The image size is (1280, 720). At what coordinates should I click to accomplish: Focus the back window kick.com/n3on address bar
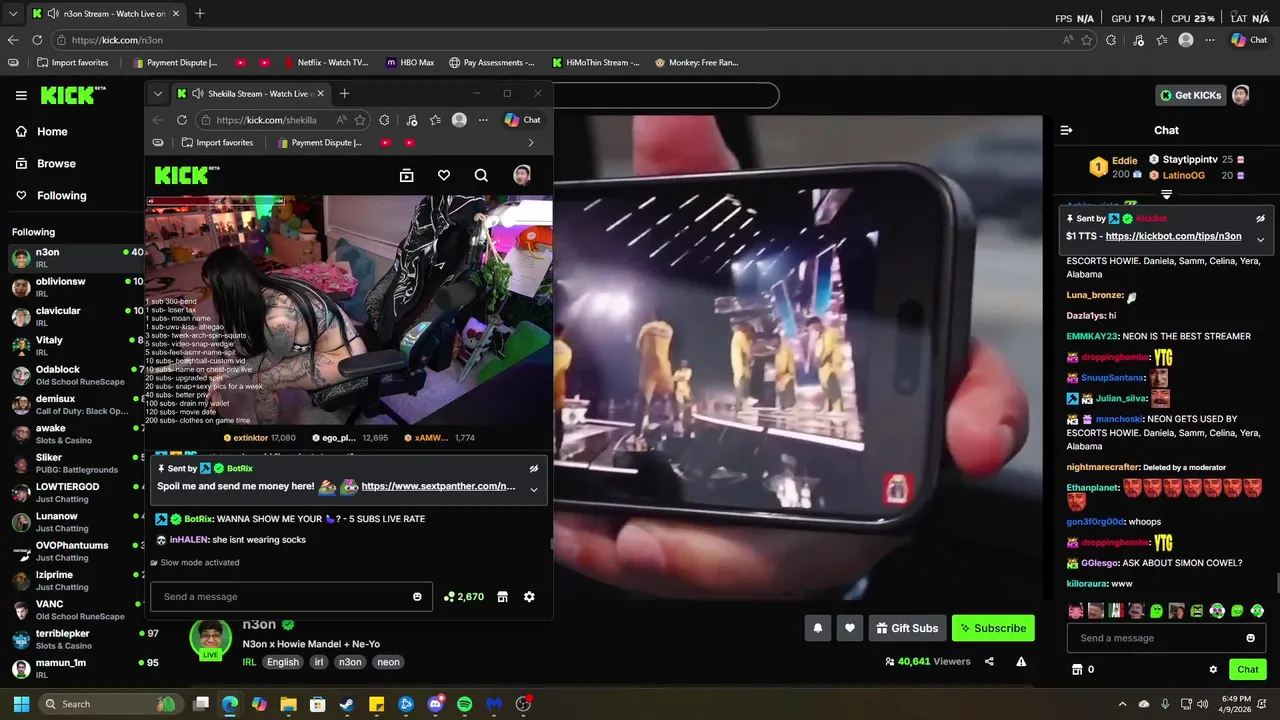point(560,40)
